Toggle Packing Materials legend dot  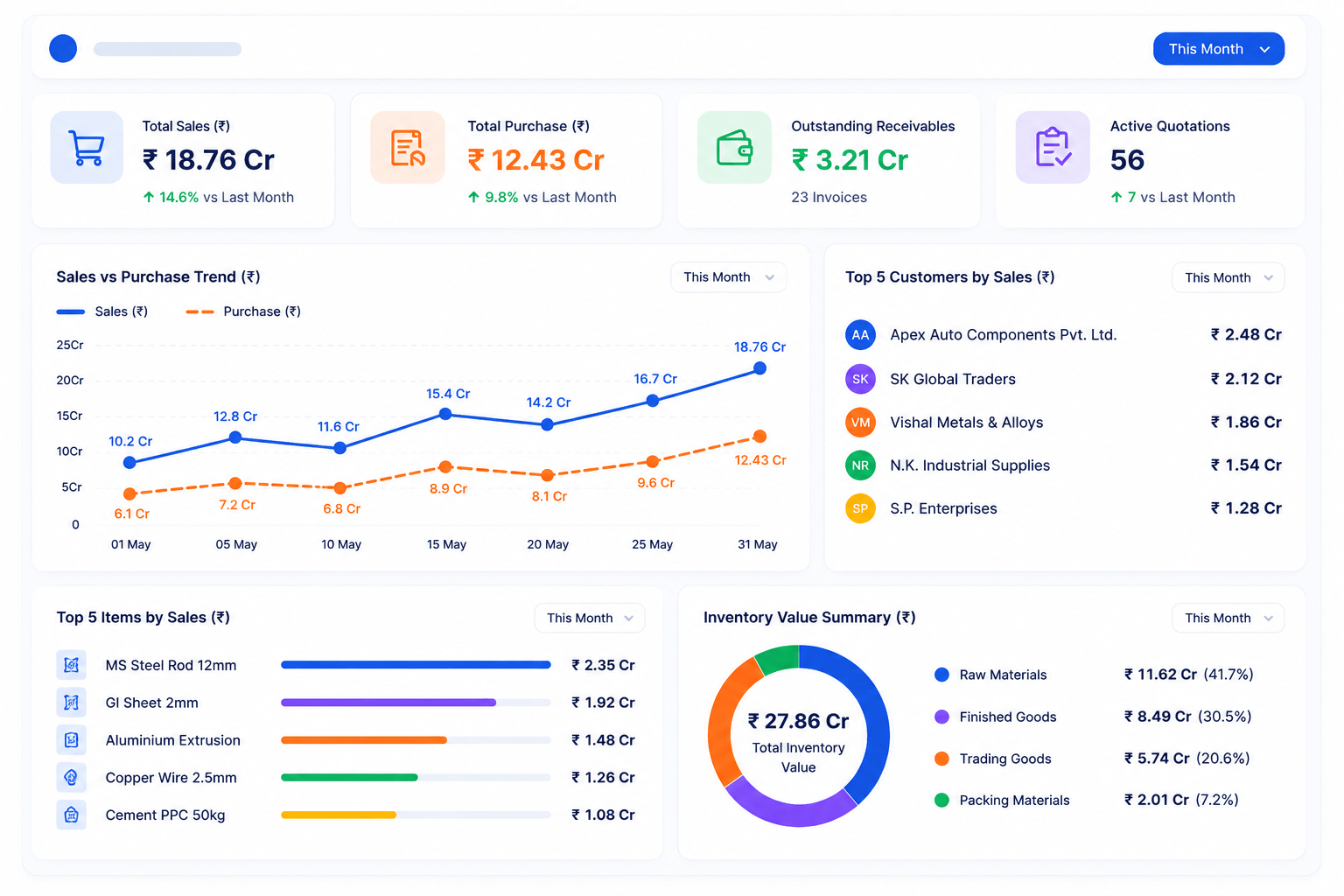tap(941, 800)
